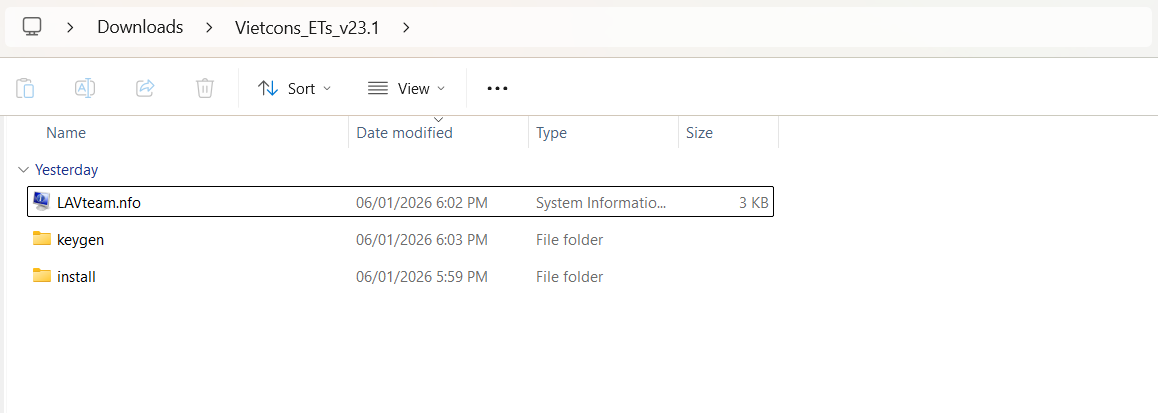Navigate to Downloads in the breadcrumb
The image size is (1158, 413).
[140, 27]
